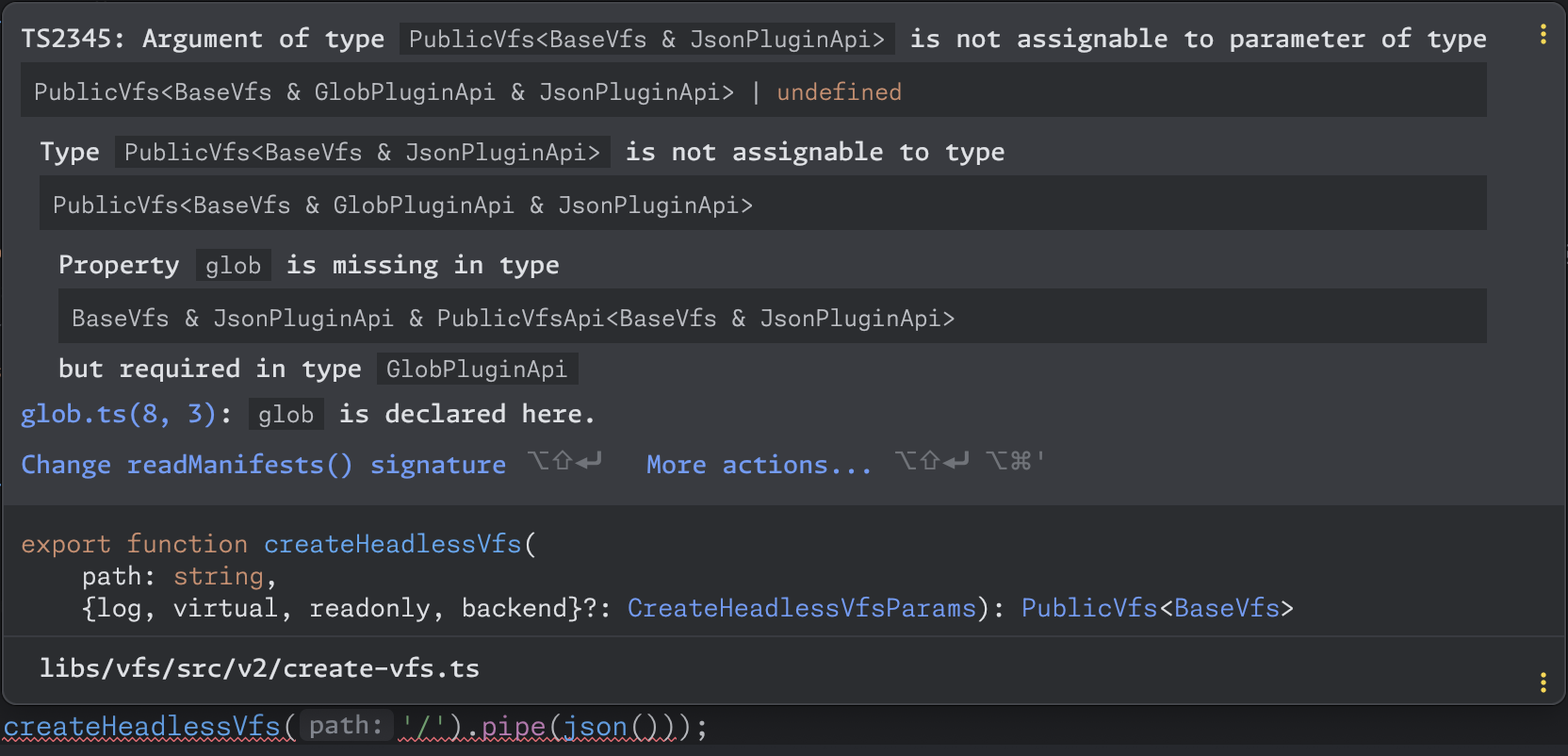Click the 'undefined' keyword in the type block
The width and height of the screenshot is (1568, 756).
(839, 91)
